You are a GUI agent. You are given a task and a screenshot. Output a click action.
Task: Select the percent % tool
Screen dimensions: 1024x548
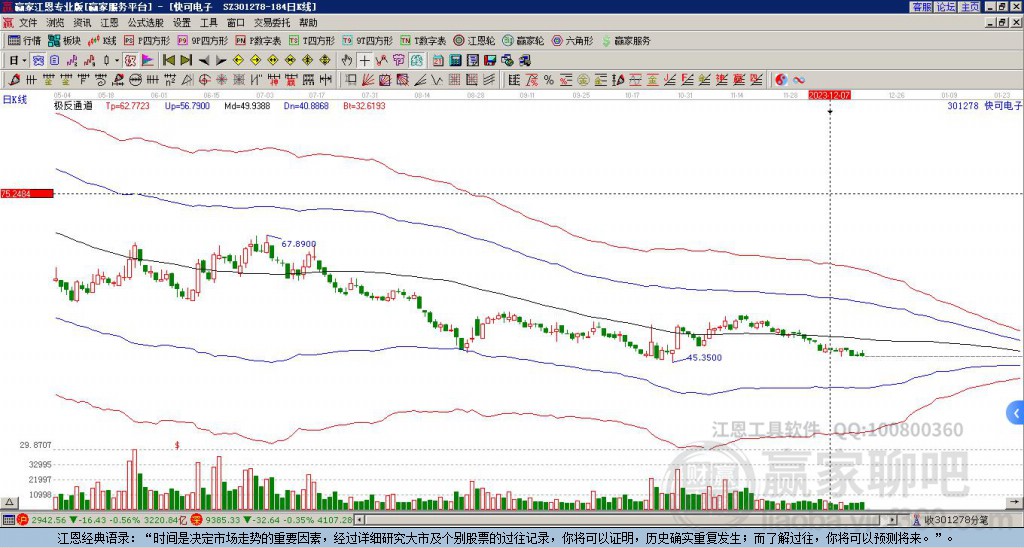click(x=549, y=80)
